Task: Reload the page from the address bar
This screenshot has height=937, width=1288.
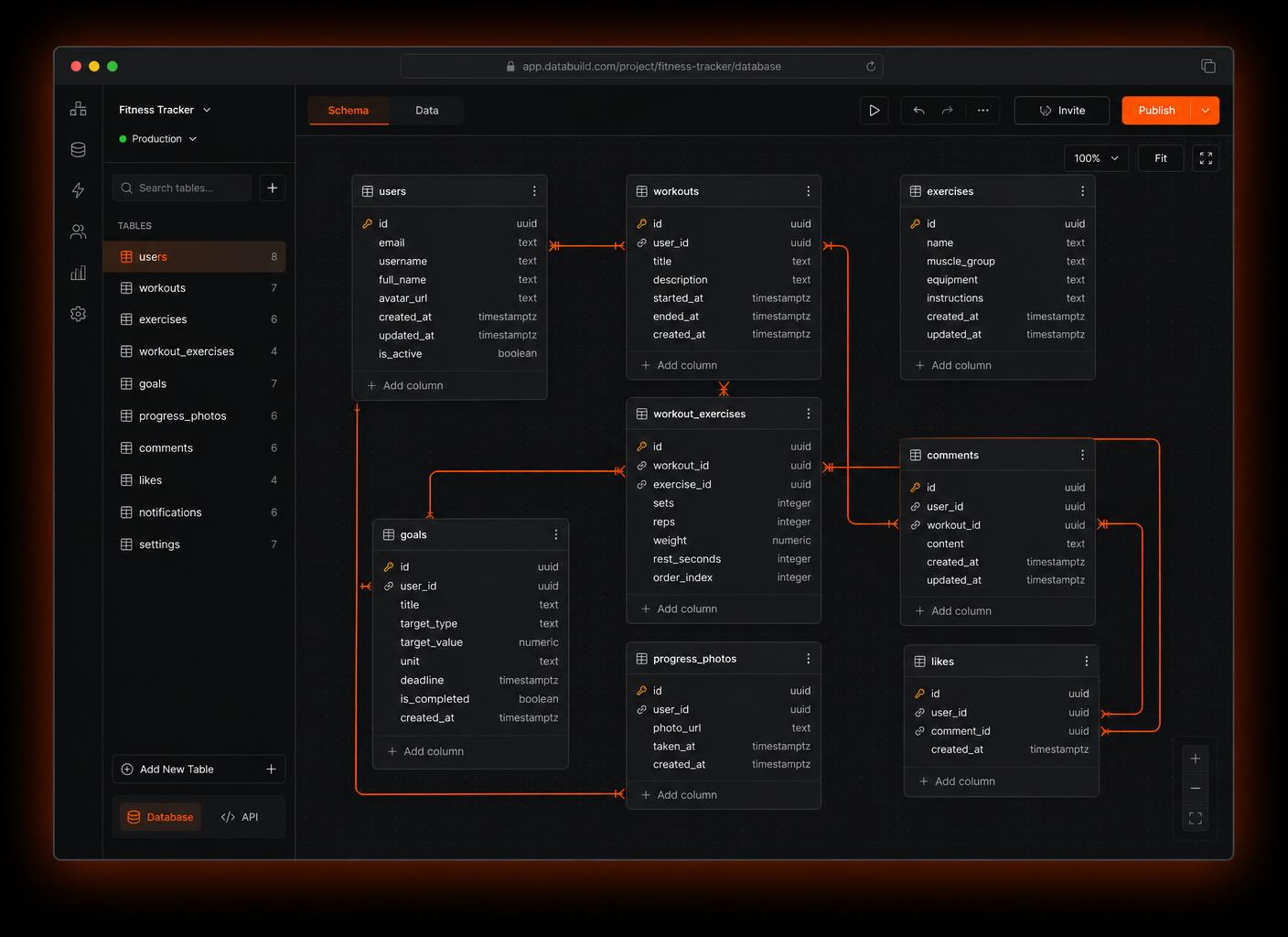Action: tap(871, 67)
